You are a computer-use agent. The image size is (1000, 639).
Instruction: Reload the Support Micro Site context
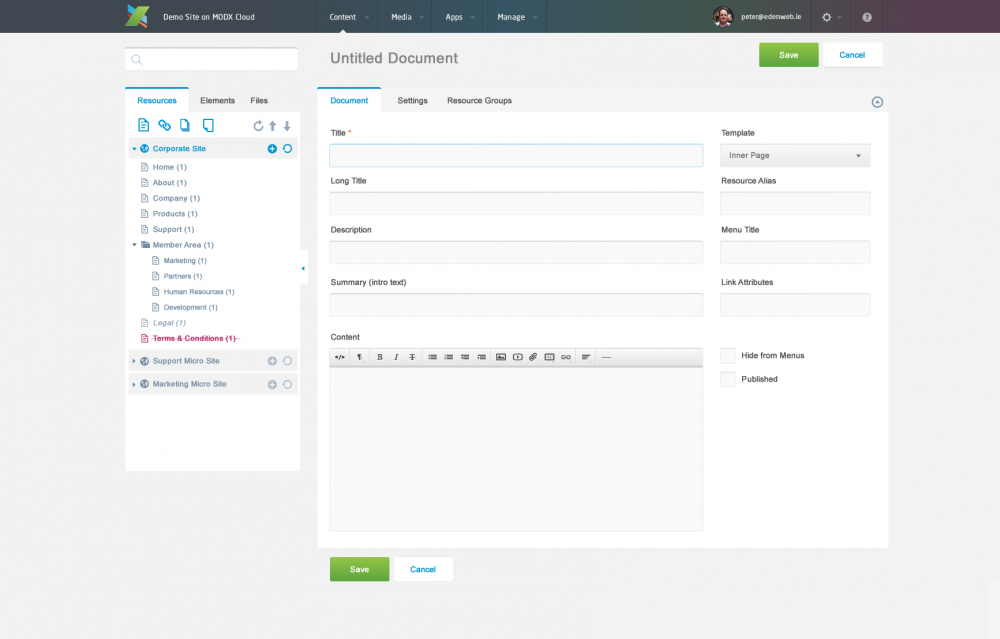(288, 361)
